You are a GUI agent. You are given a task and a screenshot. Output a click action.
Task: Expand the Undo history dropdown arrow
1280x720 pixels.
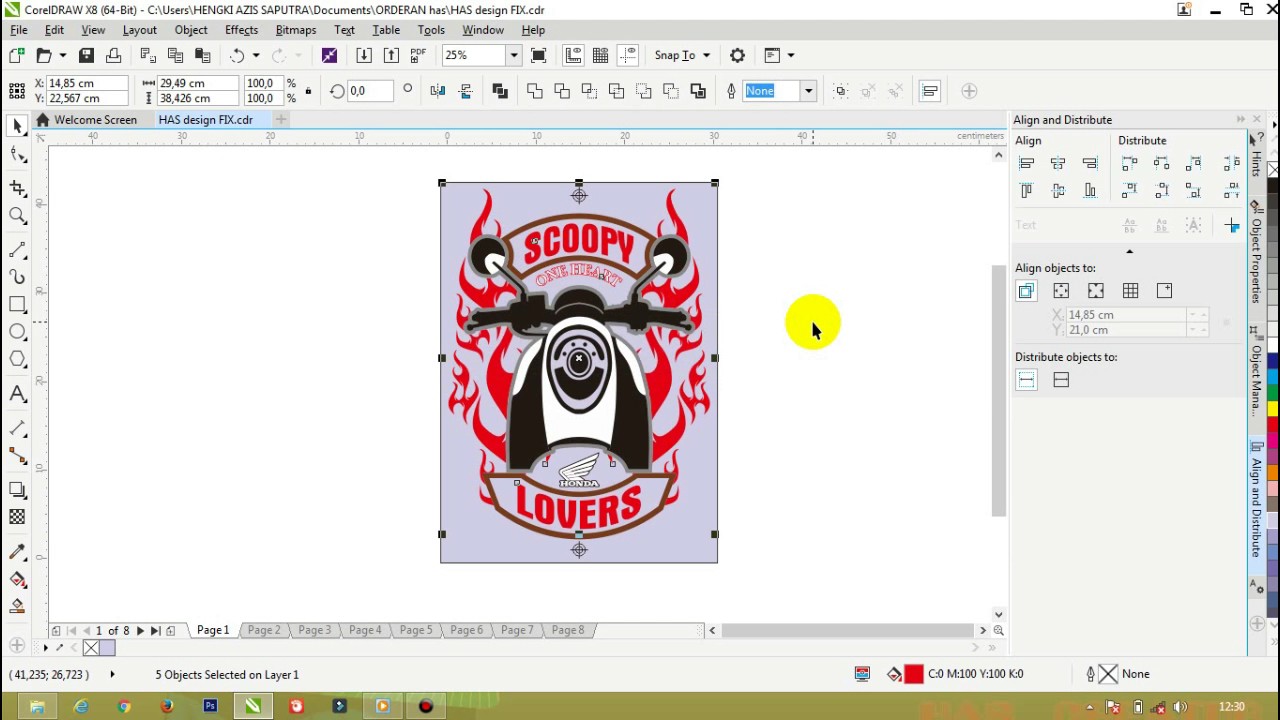pyautogui.click(x=256, y=56)
